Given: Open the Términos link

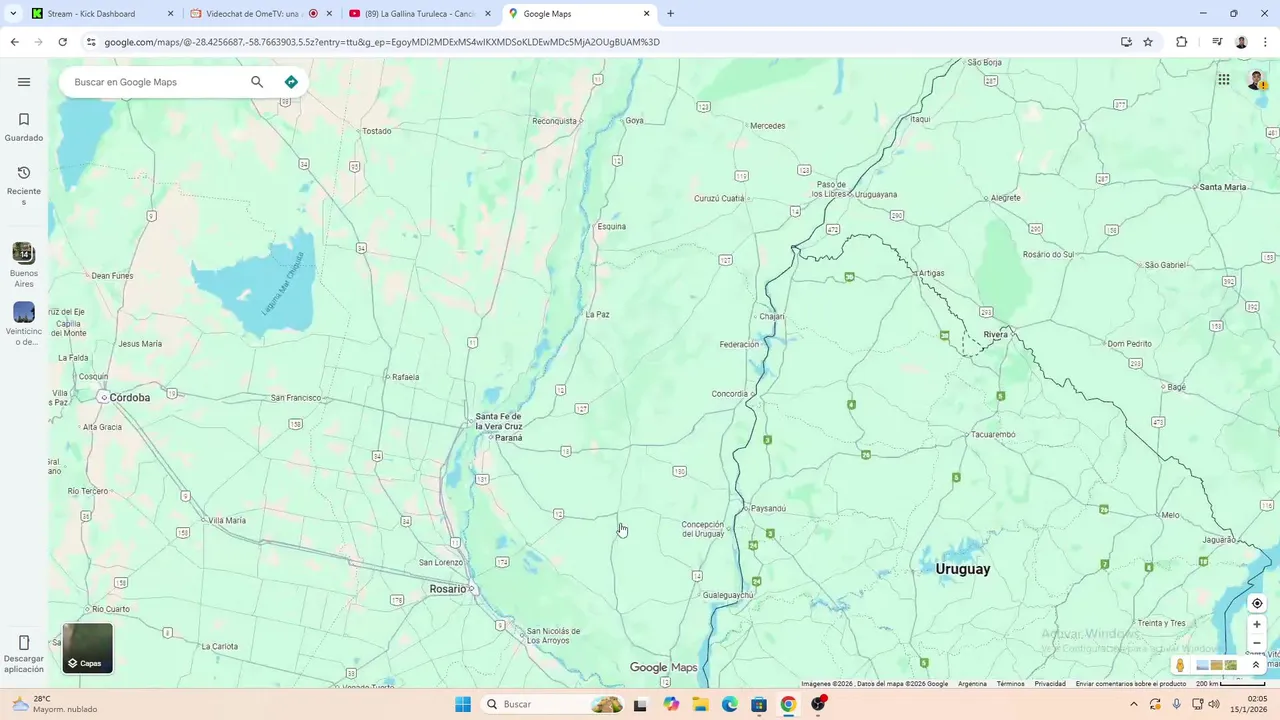Looking at the screenshot, I should click(1010, 684).
